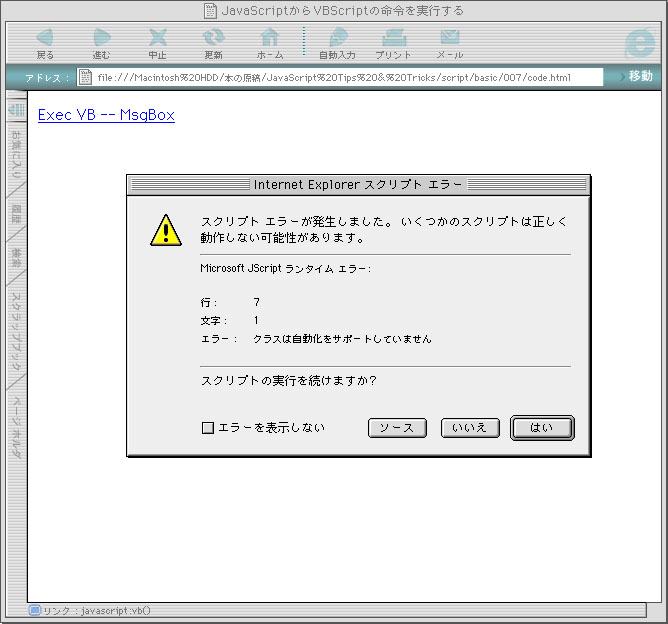Click the document icon in window title
This screenshot has width=668, height=624.
pos(210,11)
